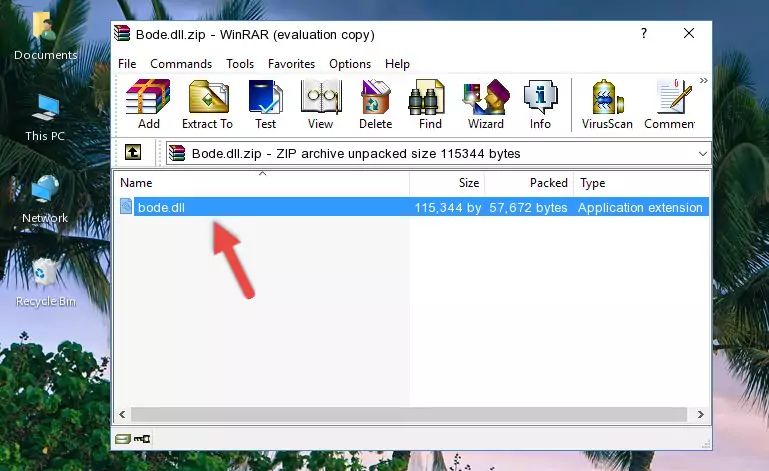Open This PC desktop icon
The width and height of the screenshot is (769, 471).
click(45, 118)
